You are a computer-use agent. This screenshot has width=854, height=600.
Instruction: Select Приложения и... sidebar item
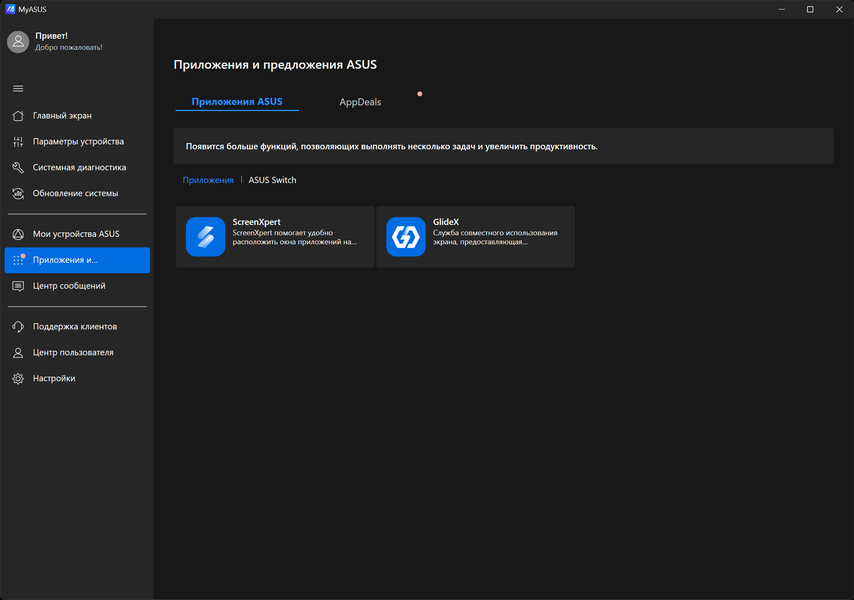[77, 260]
